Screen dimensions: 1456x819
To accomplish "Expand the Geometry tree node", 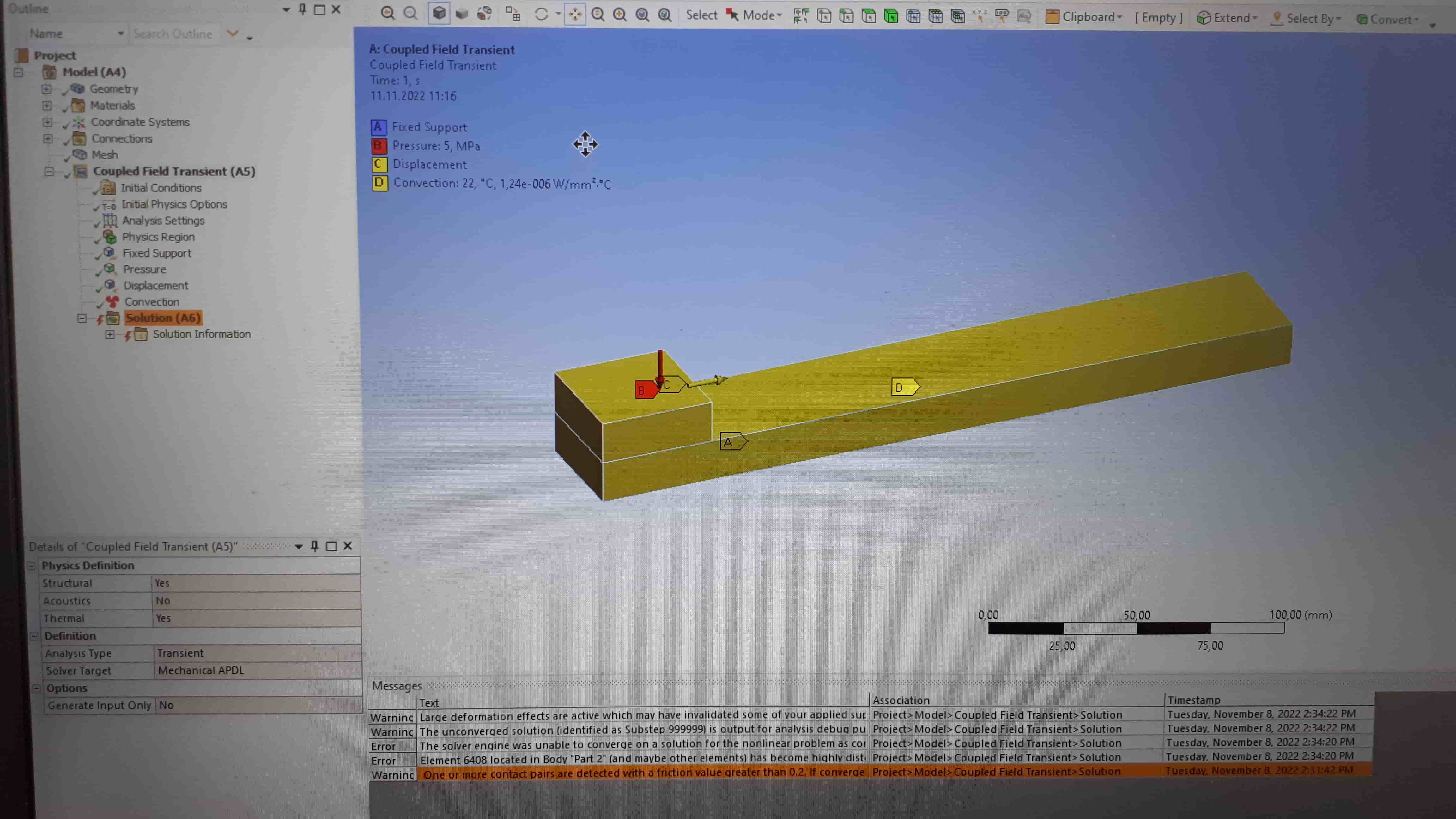I will (x=46, y=89).
